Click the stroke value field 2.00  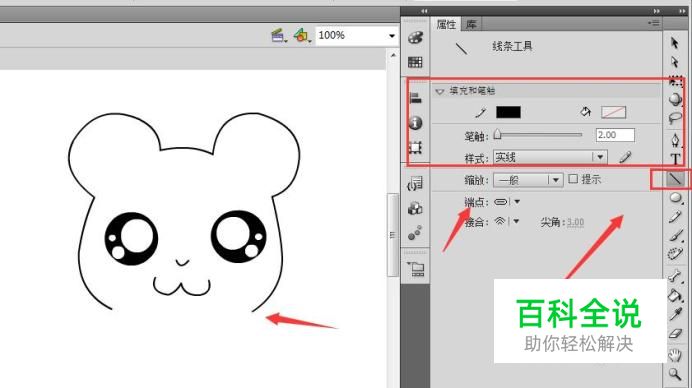coord(615,135)
